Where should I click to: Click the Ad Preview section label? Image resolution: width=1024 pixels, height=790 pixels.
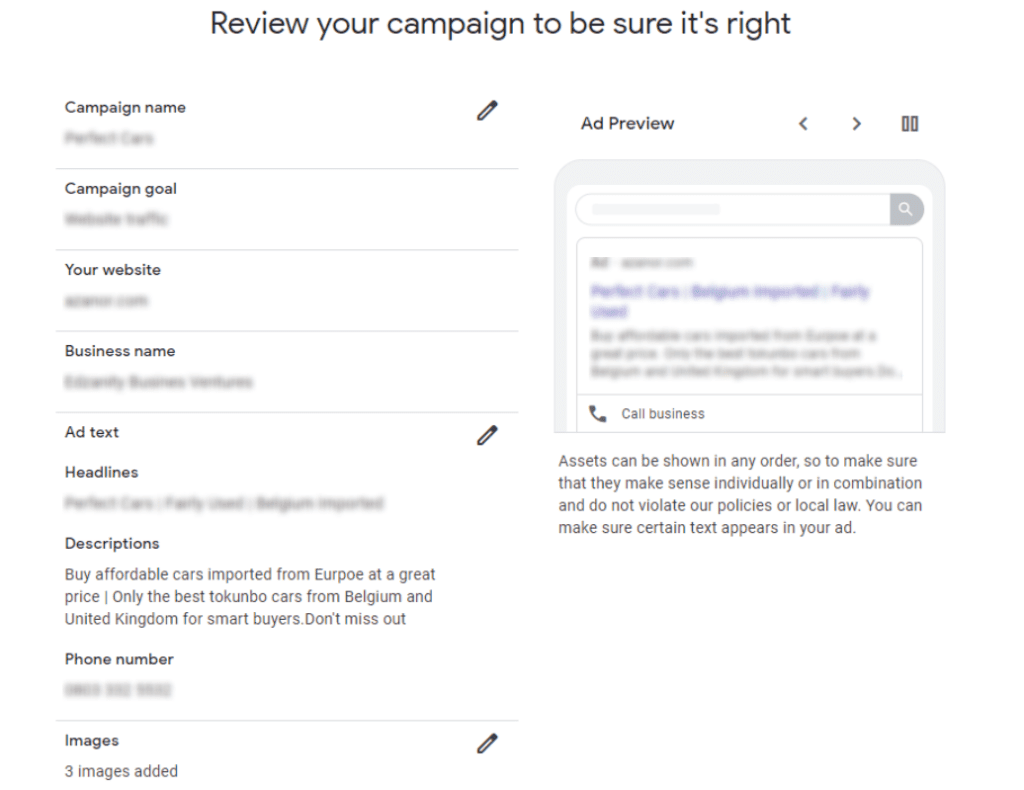click(627, 123)
